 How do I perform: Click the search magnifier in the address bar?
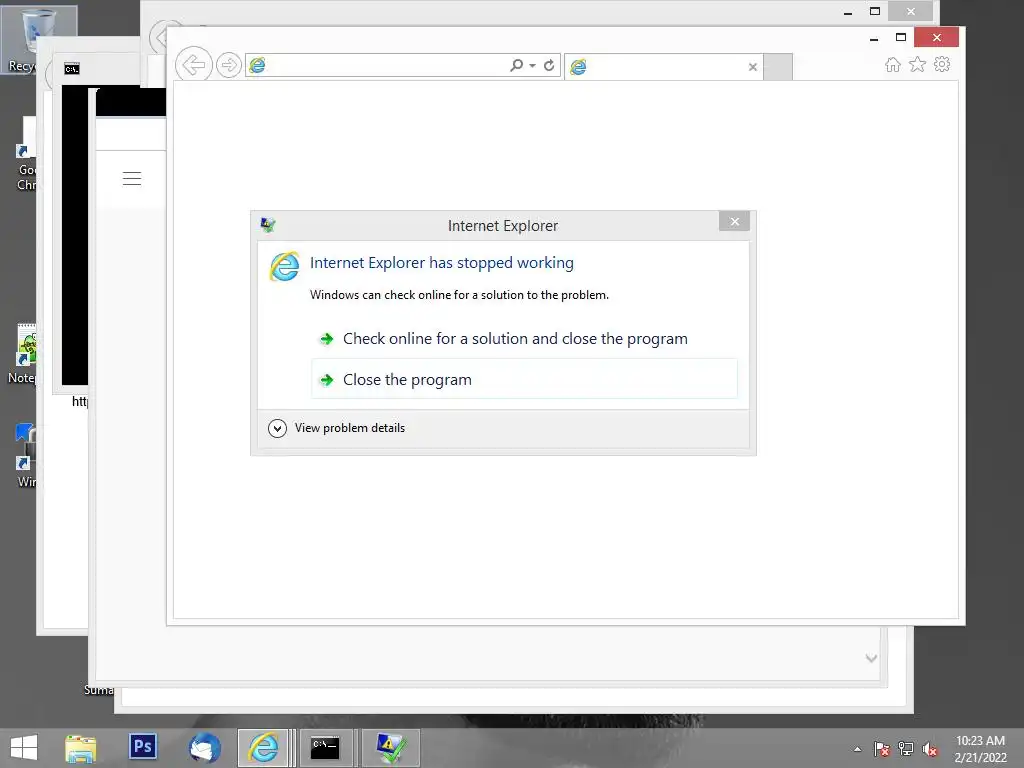(516, 65)
